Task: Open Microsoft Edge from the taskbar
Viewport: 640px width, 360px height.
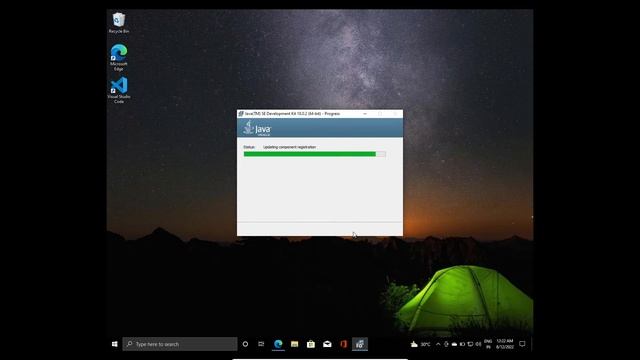Action: (278, 344)
